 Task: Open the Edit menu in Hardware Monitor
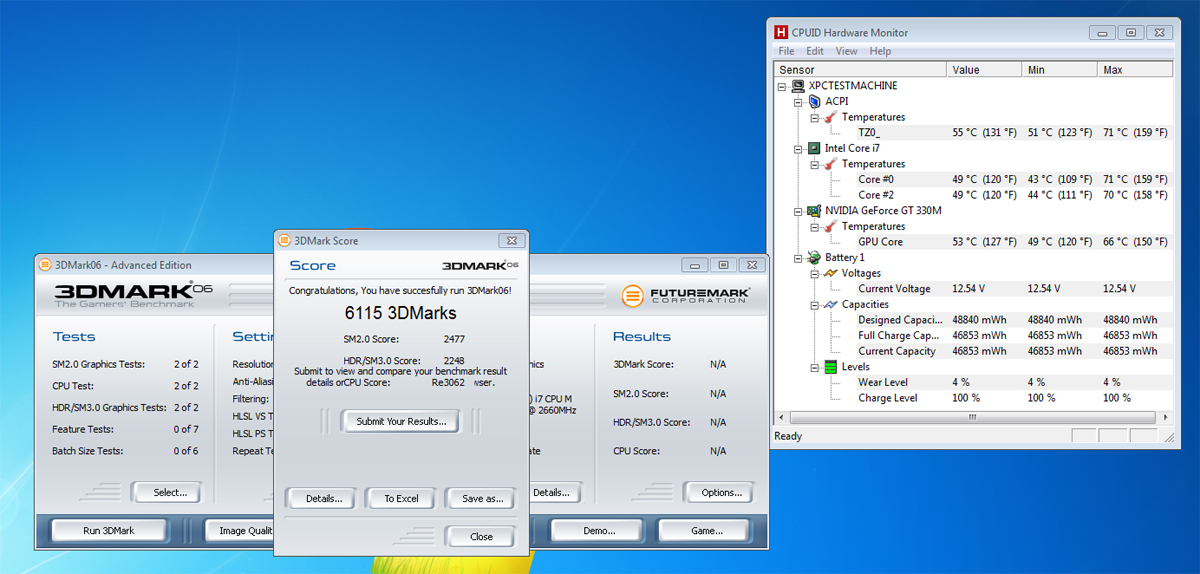(x=815, y=51)
